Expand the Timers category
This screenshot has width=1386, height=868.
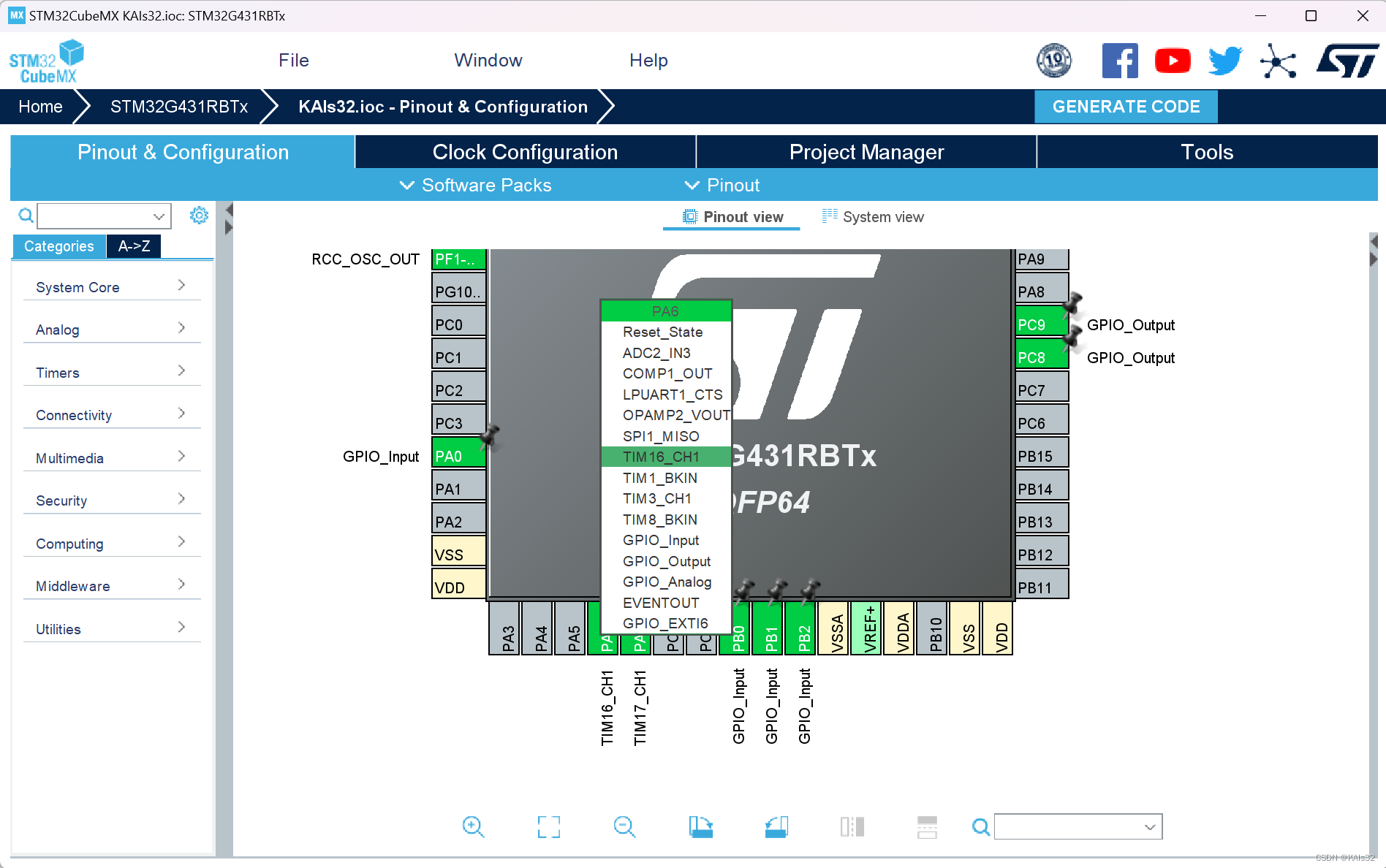(112, 372)
